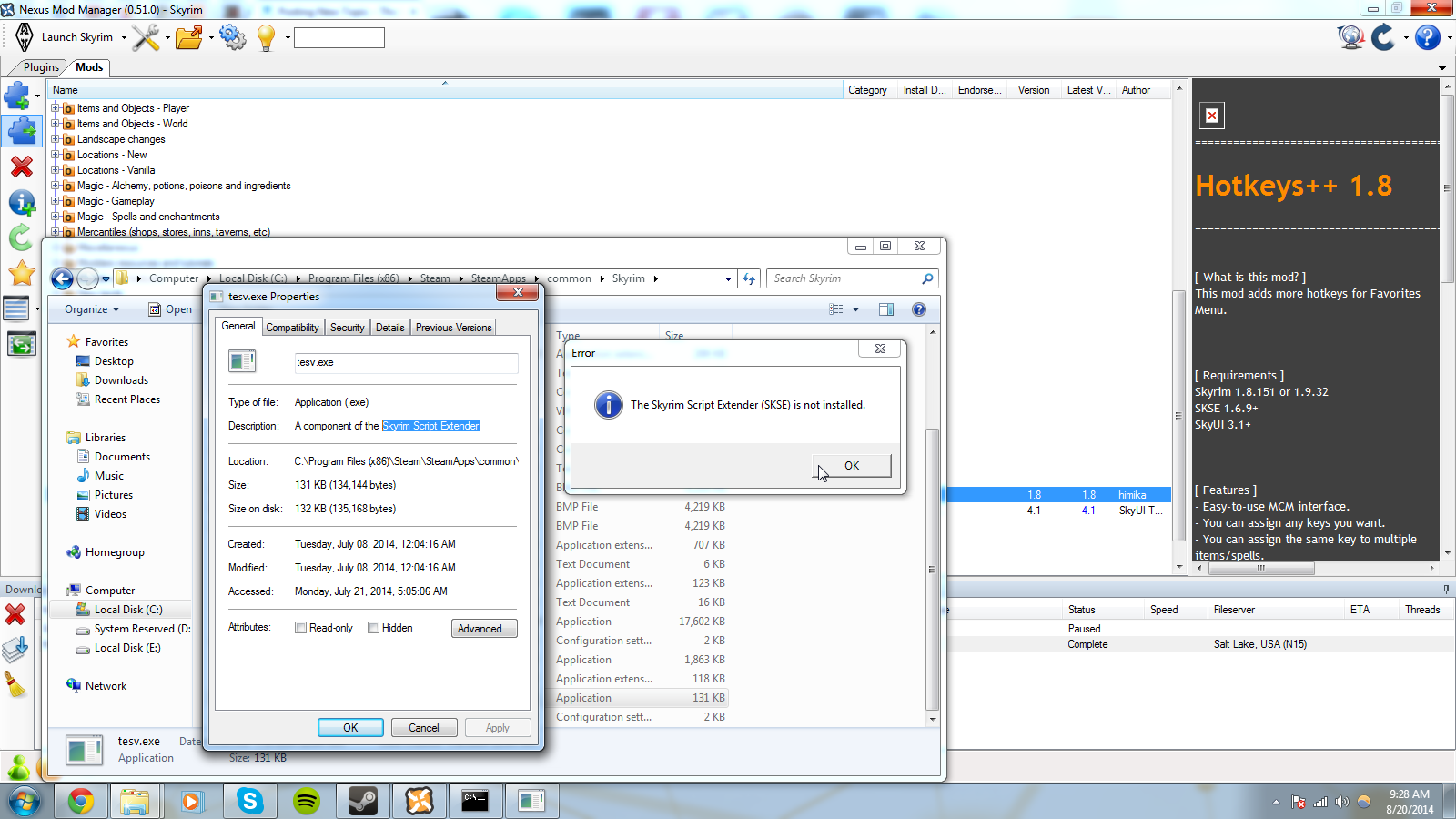1456x819 pixels.
Task: Click the lightbulb tips icon
Action: [266, 37]
